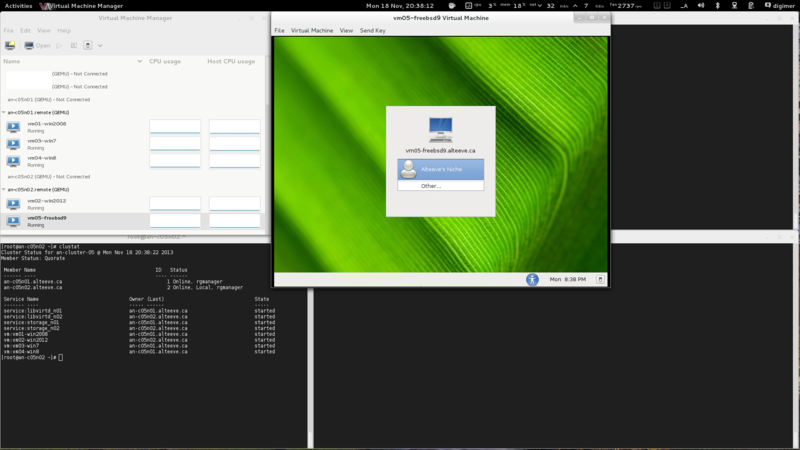This screenshot has width=800, height=450.
Task: Open the keyboard input source indicator
Action: (685, 6)
